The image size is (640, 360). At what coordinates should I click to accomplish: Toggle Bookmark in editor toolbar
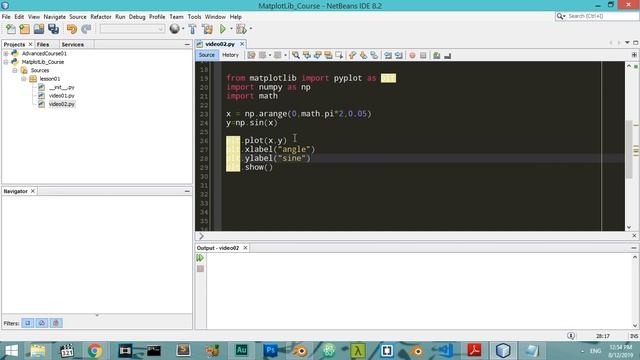click(x=374, y=55)
